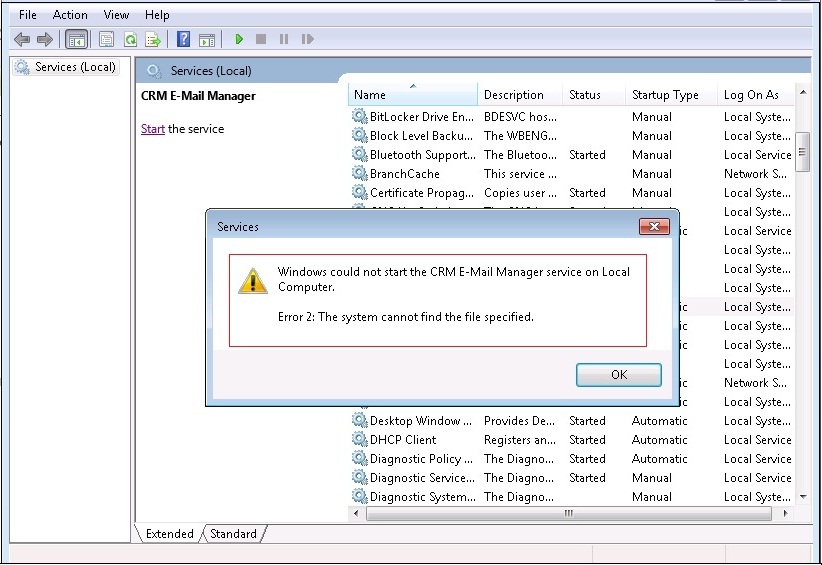Sort by Startup Type column header
The width and height of the screenshot is (822, 565).
click(671, 95)
